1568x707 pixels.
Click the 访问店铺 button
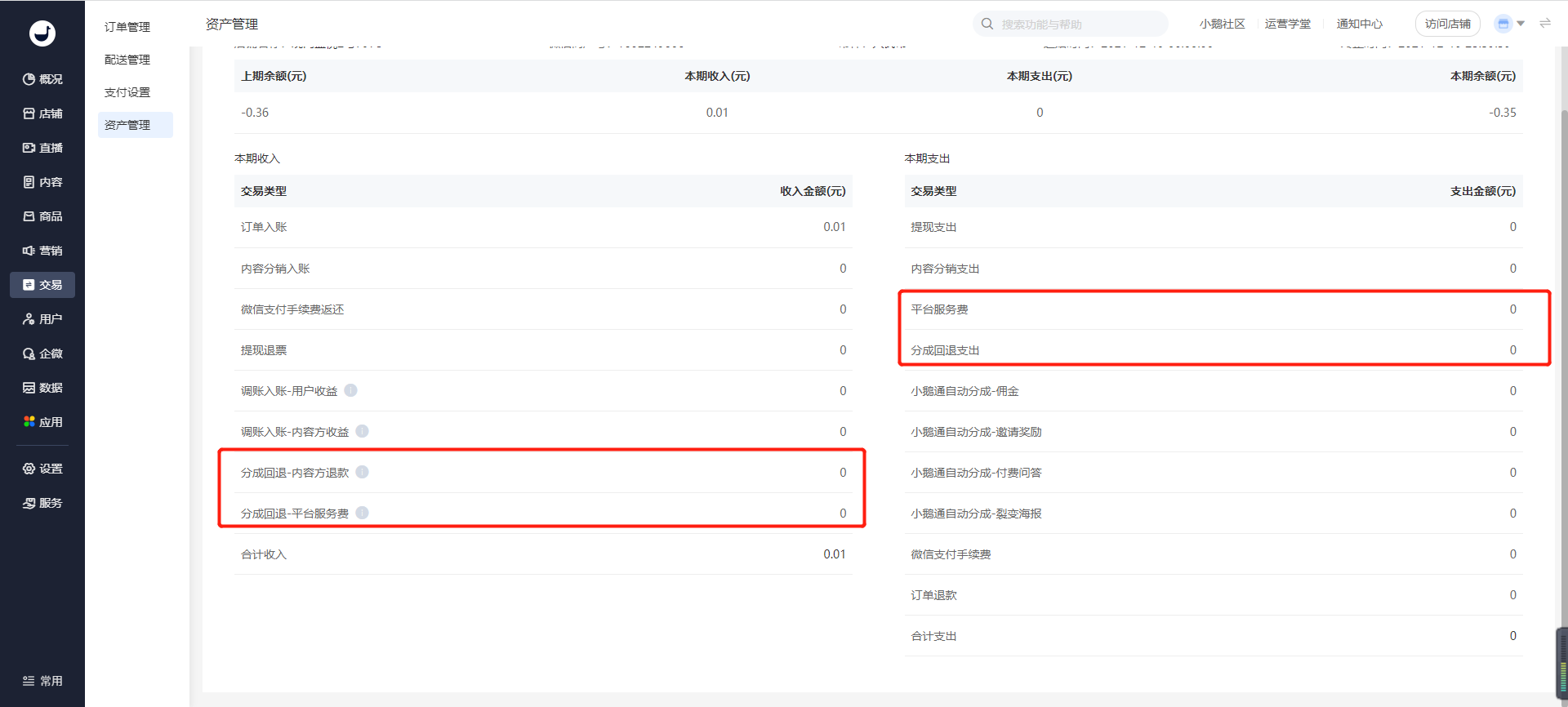pyautogui.click(x=1447, y=24)
